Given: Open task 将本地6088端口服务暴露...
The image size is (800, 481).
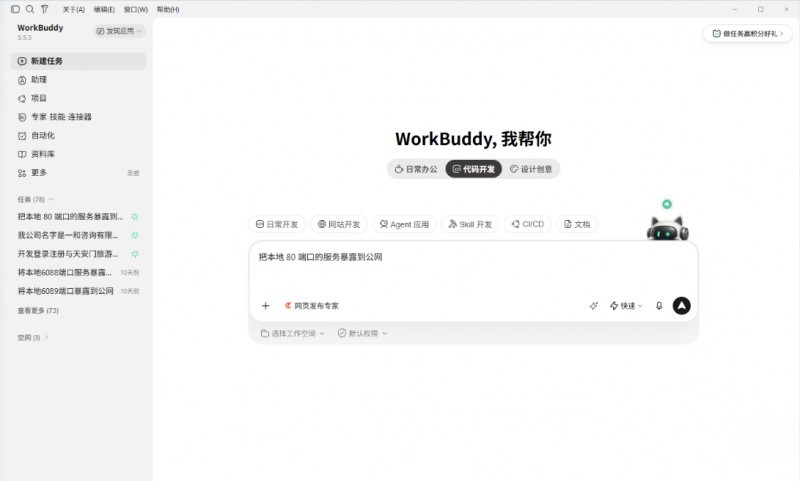Looking at the screenshot, I should tap(65, 272).
